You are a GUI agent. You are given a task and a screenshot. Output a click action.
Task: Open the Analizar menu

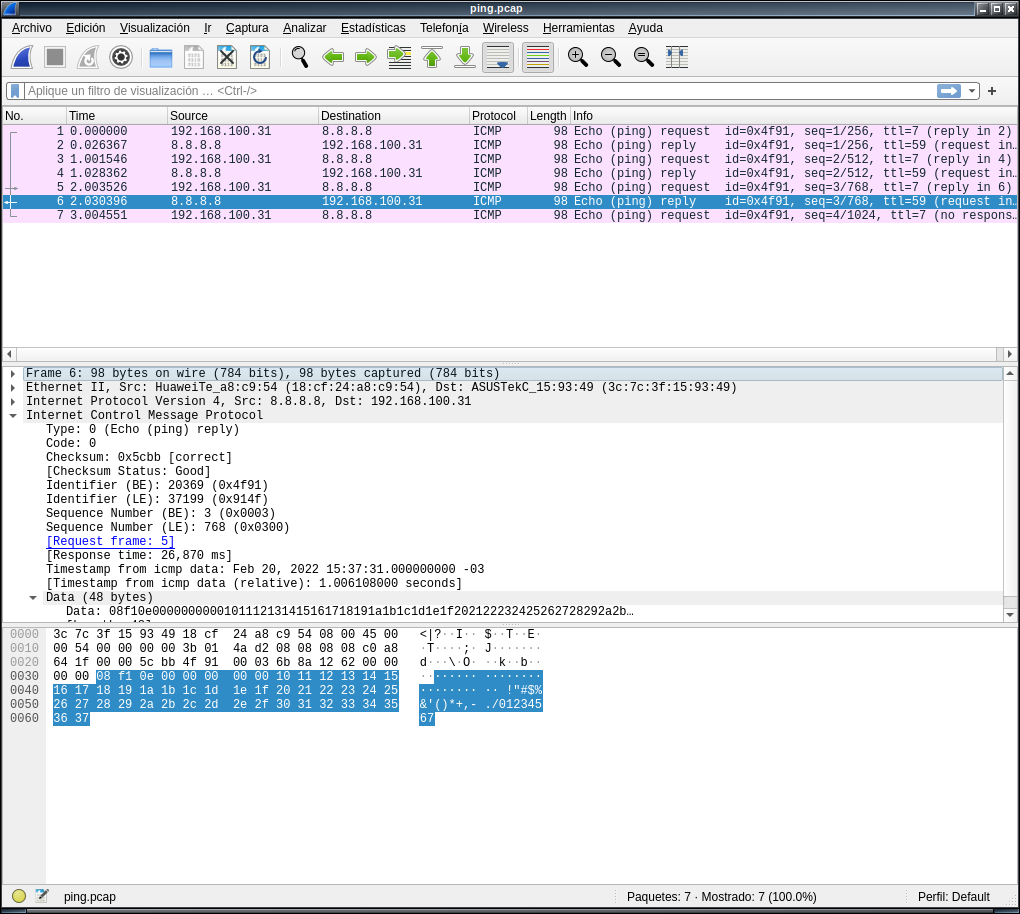[x=304, y=28]
